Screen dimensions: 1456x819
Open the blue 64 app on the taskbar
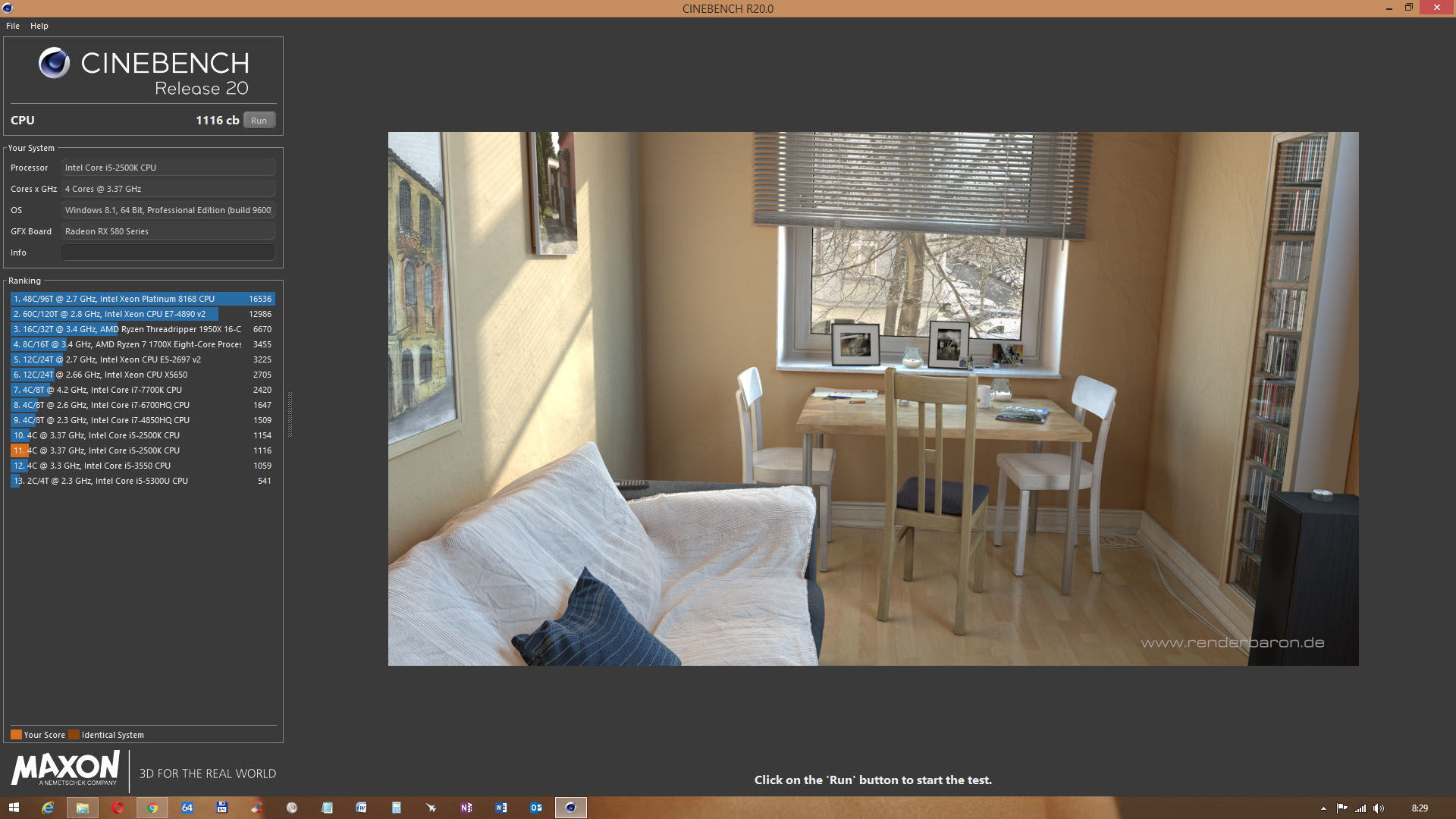coord(187,808)
